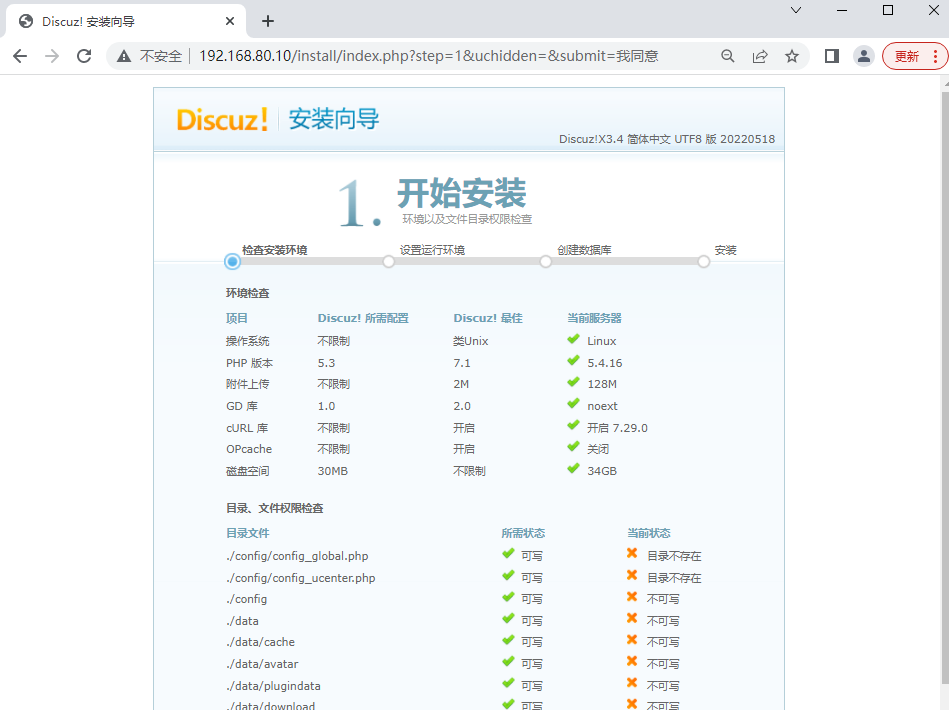Image resolution: width=949 pixels, height=710 pixels.
Task: Click the PHP 版本 row label
Action: tap(249, 363)
